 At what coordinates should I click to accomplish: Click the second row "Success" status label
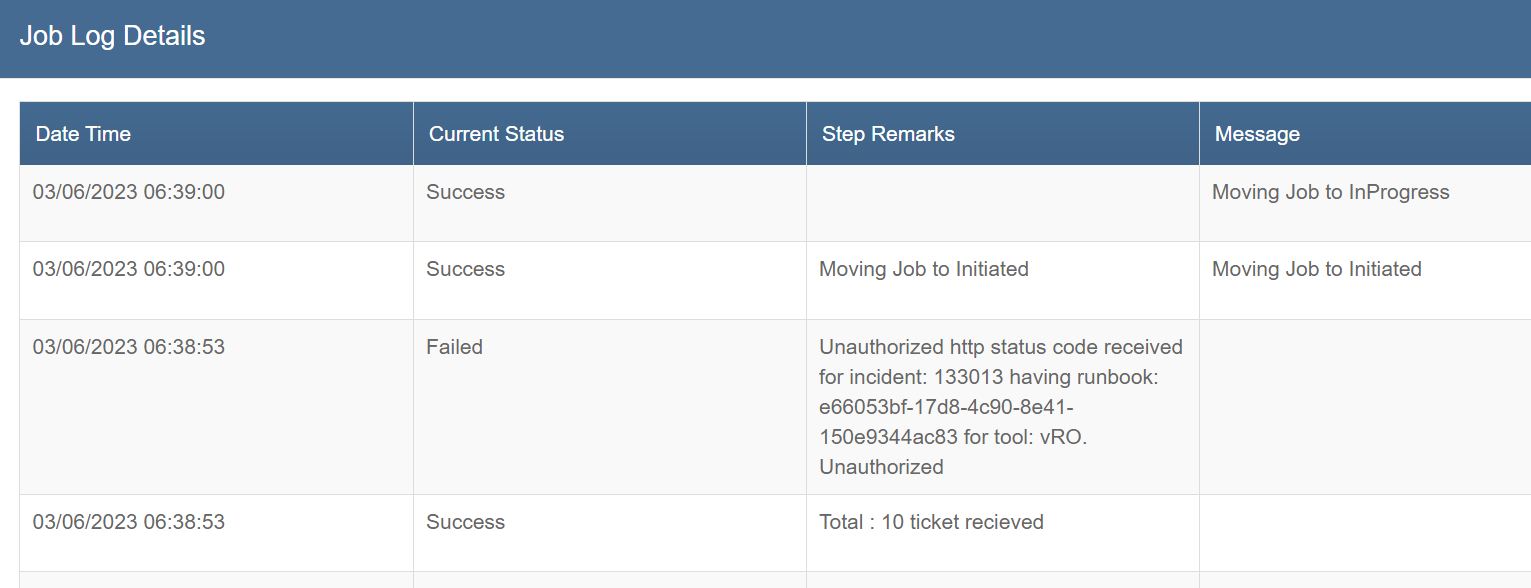tap(465, 268)
